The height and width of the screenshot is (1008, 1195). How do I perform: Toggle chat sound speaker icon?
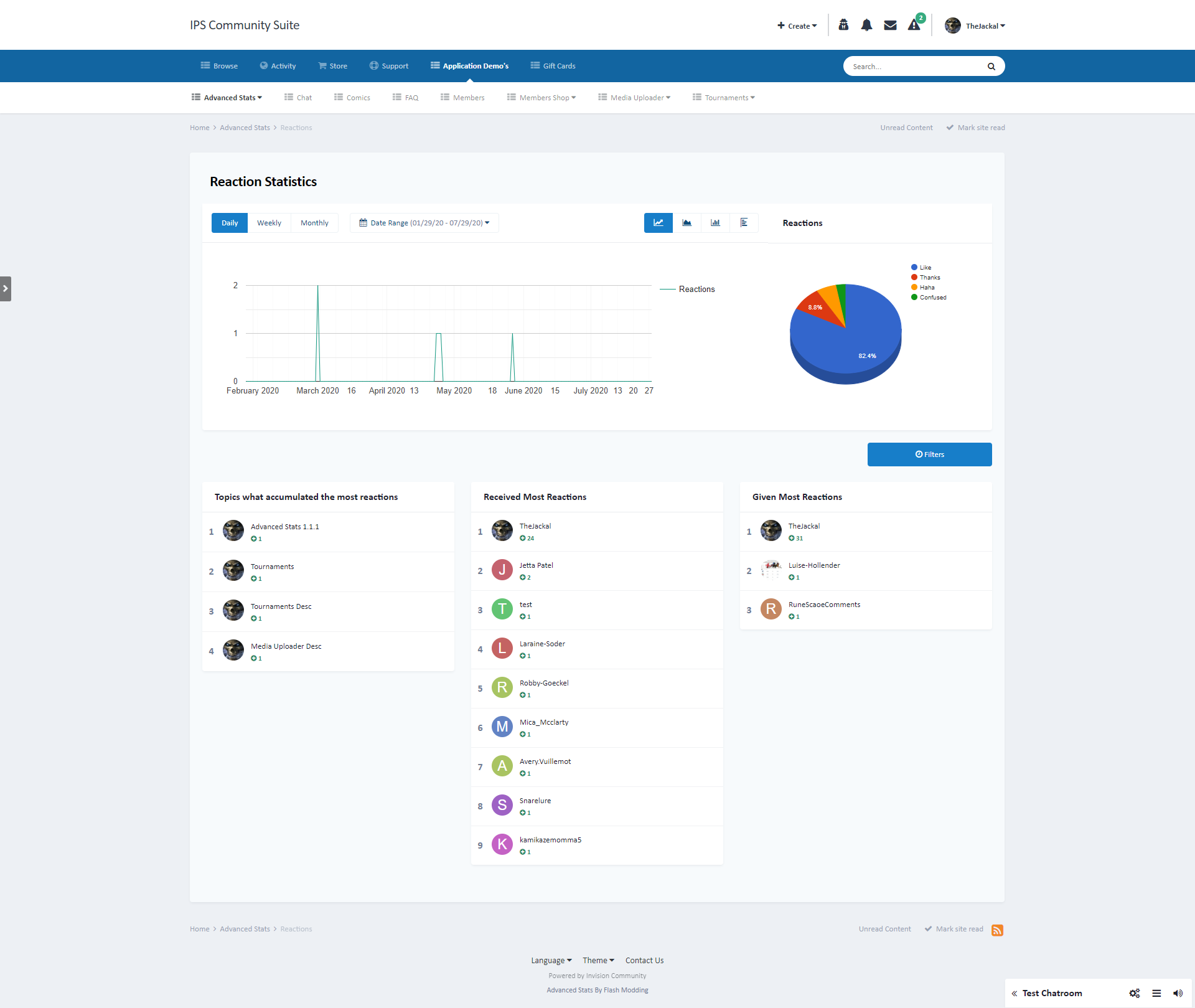click(x=1178, y=993)
